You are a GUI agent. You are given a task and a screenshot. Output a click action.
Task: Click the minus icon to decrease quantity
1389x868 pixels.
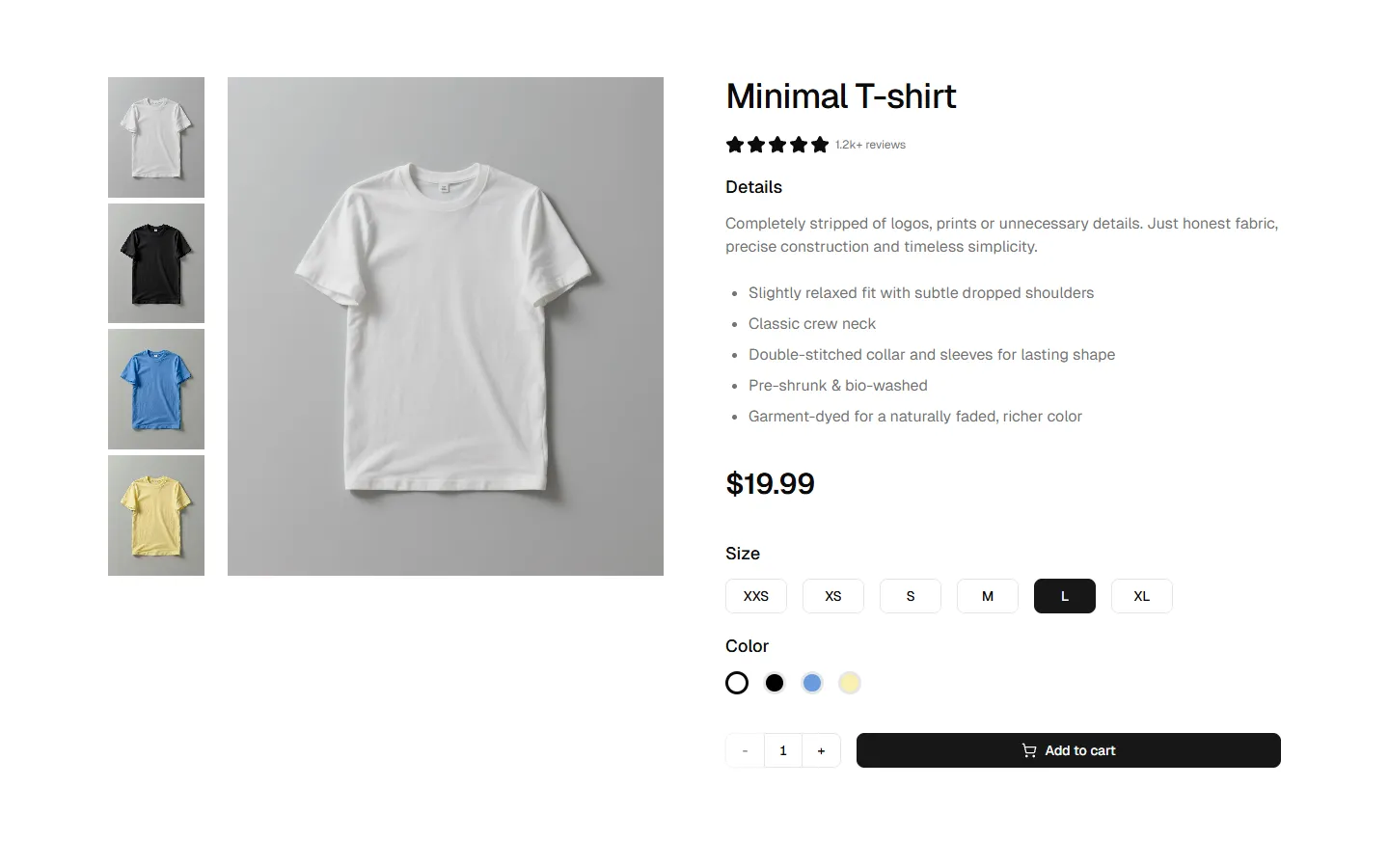pyautogui.click(x=745, y=750)
